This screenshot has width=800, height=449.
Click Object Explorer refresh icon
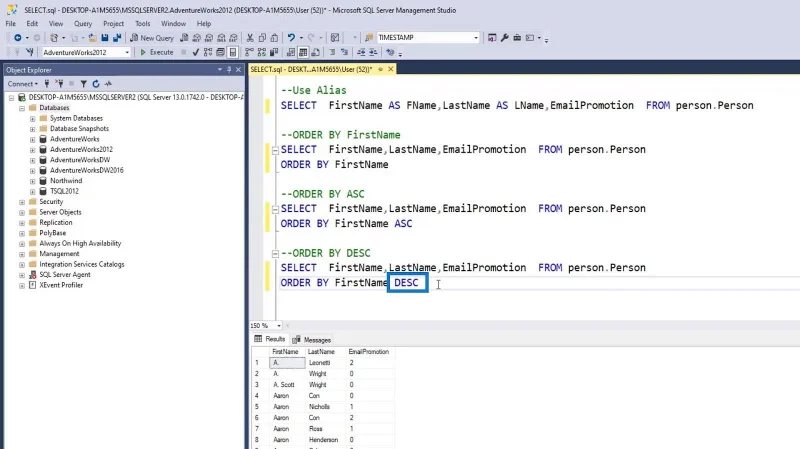(x=95, y=84)
